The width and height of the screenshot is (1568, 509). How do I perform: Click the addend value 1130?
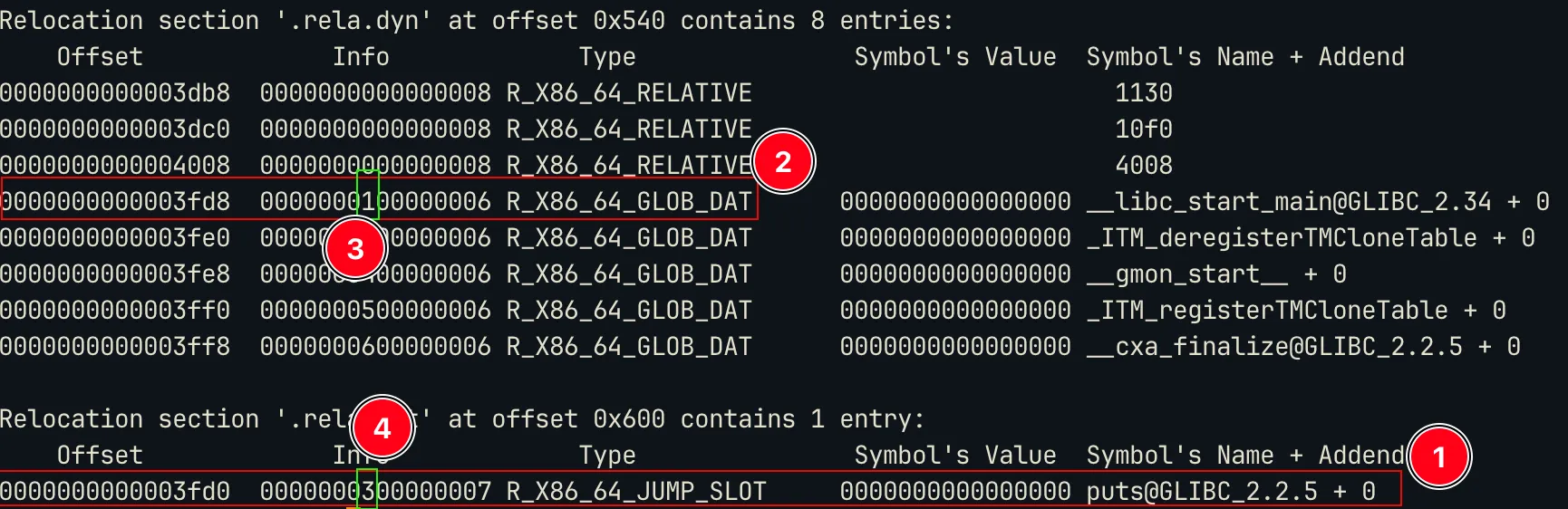point(1144,93)
